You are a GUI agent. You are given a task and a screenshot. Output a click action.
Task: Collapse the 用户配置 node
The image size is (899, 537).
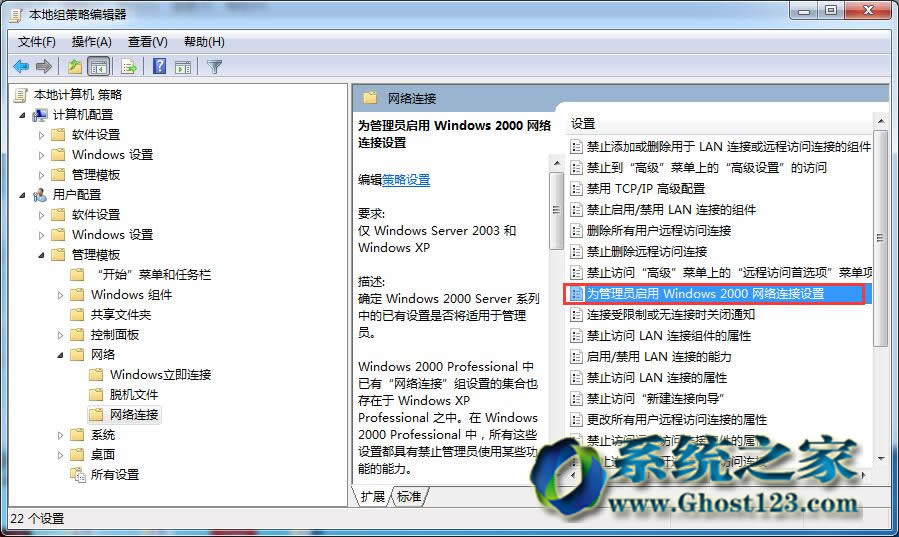(x=22, y=195)
